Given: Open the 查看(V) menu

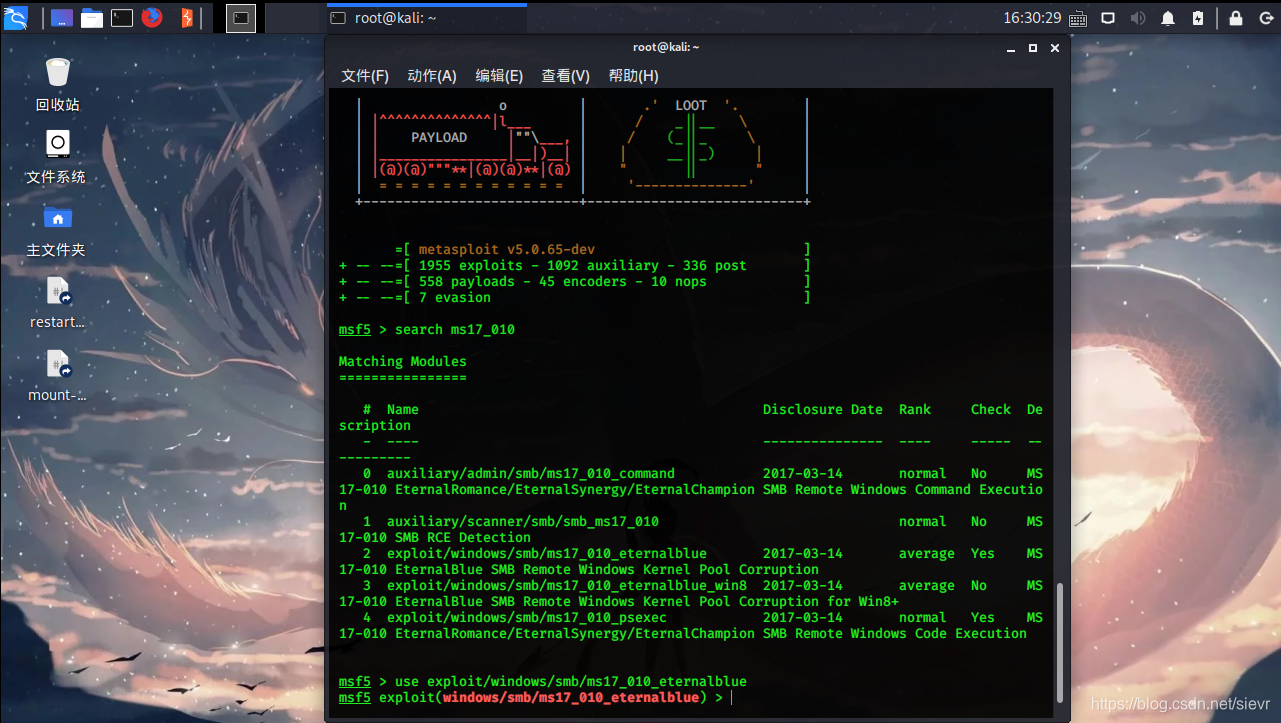Looking at the screenshot, I should click(566, 76).
